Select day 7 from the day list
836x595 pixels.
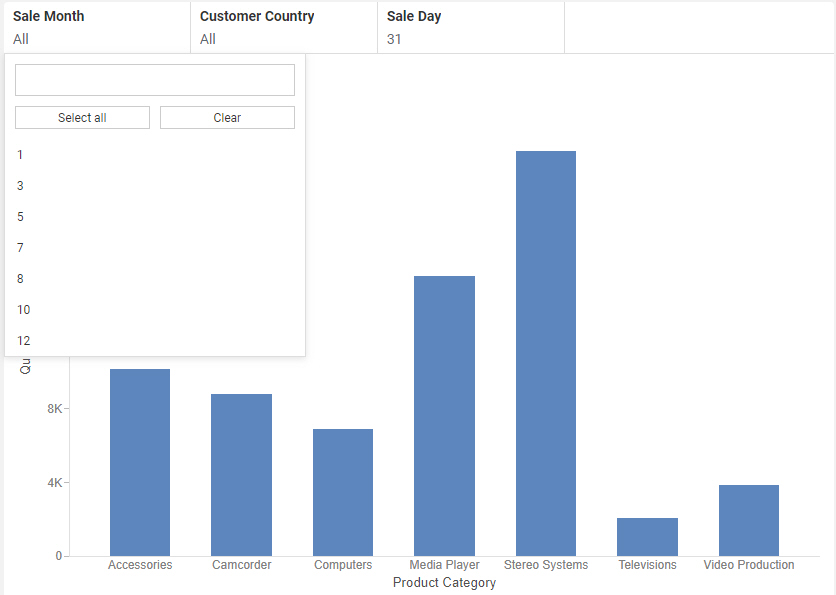[20, 247]
